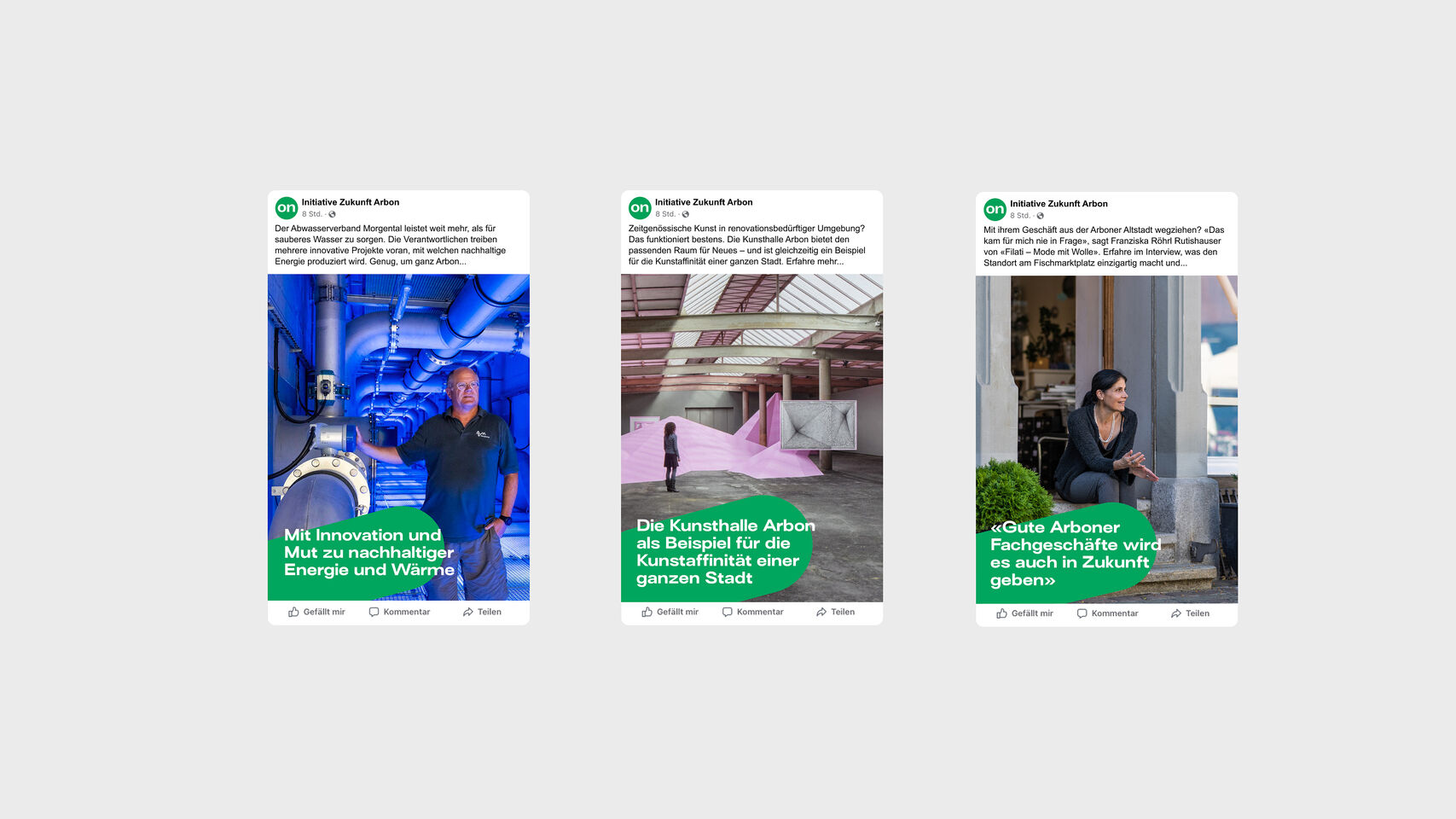Share the Filati interview post with 'Teilen'
The width and height of the screenshot is (1456, 819).
[x=1190, y=613]
